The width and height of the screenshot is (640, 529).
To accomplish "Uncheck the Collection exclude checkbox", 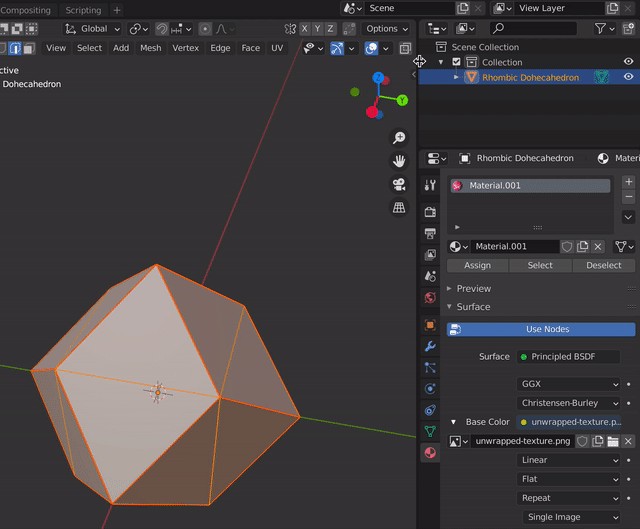I will click(456, 62).
